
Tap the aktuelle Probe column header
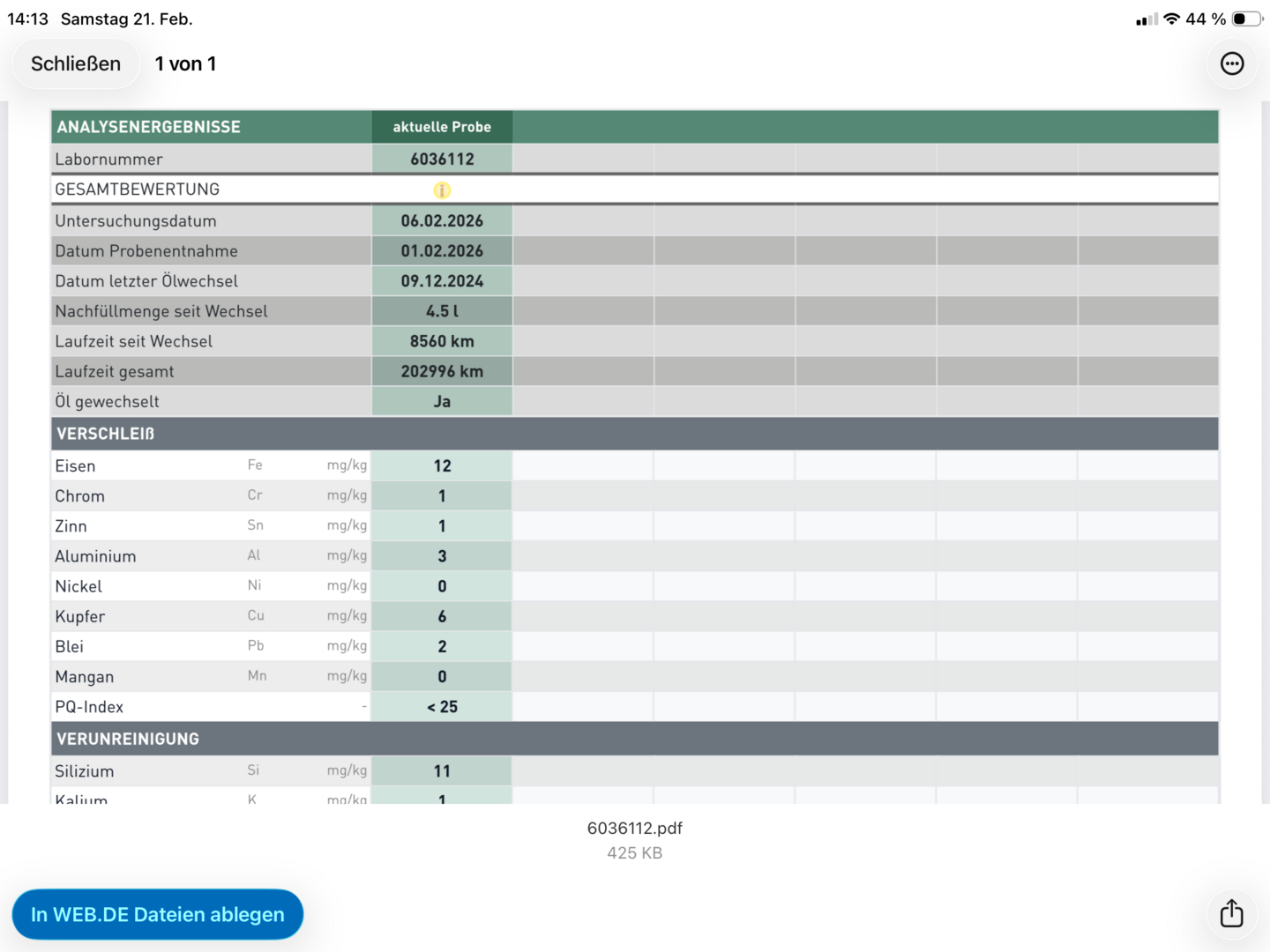click(x=442, y=127)
